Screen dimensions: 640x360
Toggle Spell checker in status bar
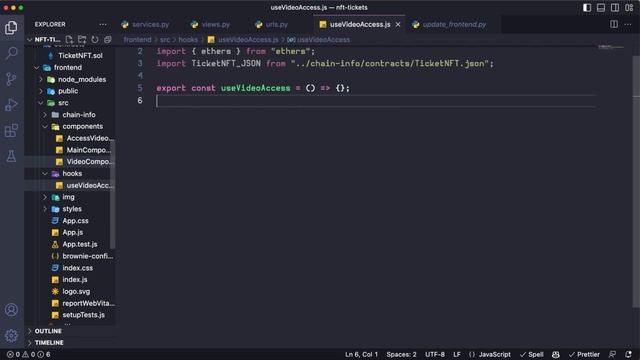pyautogui.click(x=531, y=354)
